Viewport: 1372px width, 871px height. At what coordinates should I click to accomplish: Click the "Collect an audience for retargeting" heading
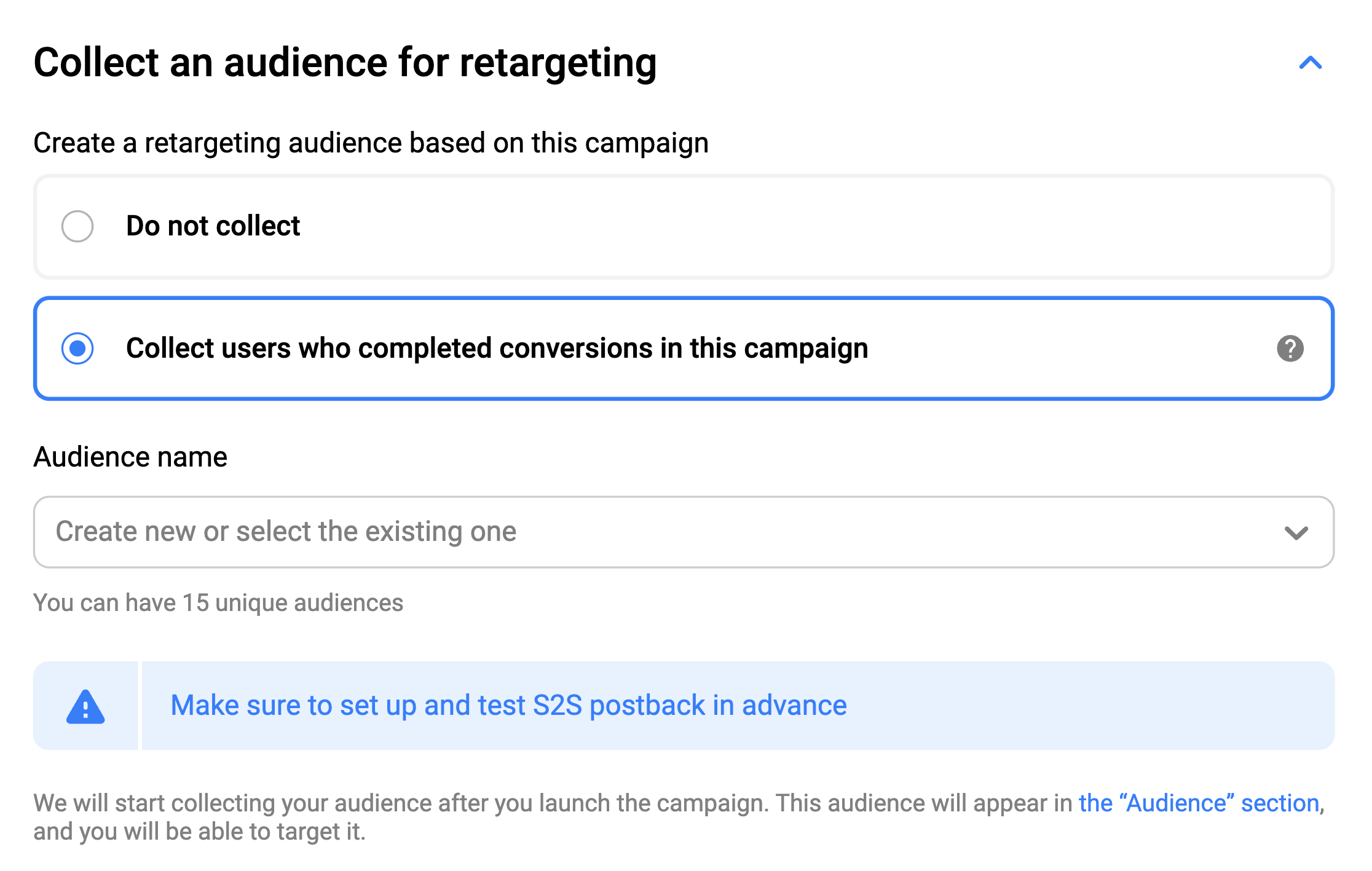point(345,63)
